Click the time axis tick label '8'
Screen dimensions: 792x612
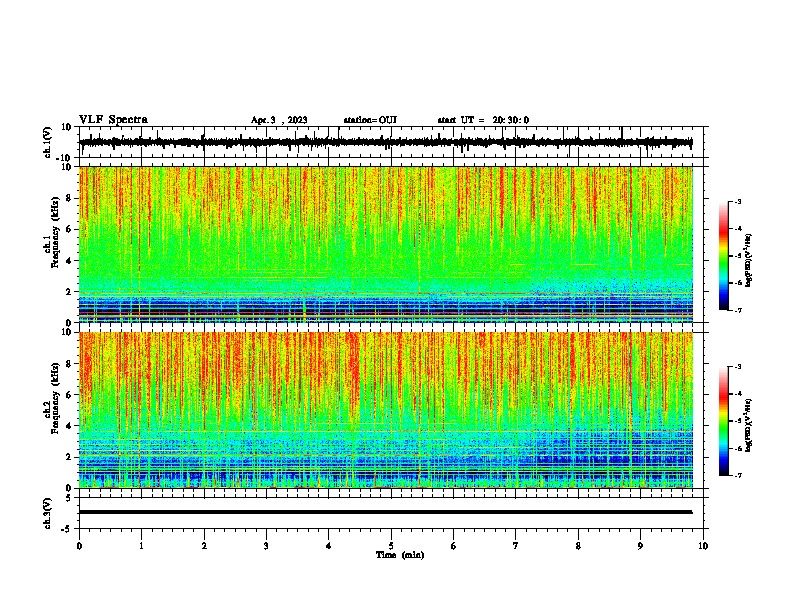tap(578, 546)
